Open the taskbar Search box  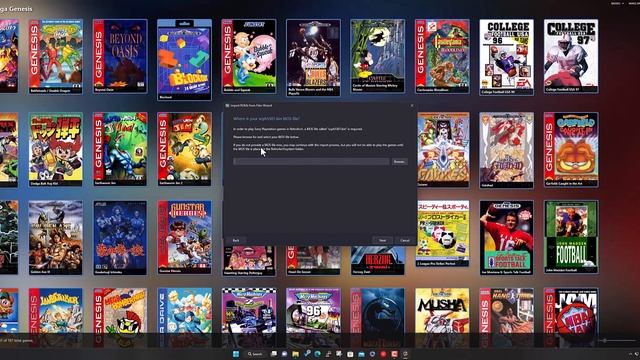tap(255, 354)
